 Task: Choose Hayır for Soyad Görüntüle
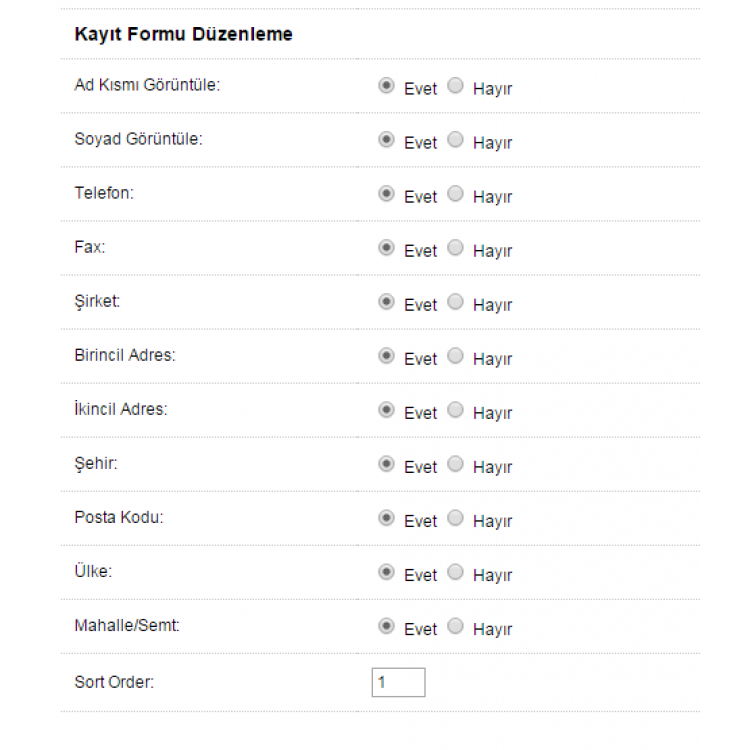pos(455,140)
